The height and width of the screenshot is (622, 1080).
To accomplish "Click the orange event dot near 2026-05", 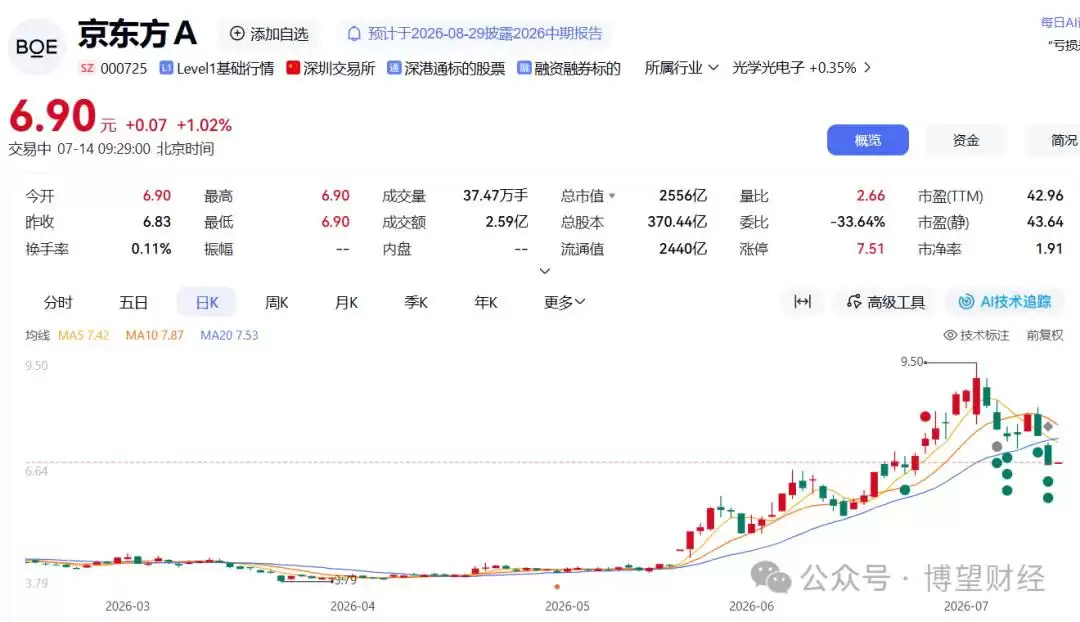I will click(x=557, y=587).
